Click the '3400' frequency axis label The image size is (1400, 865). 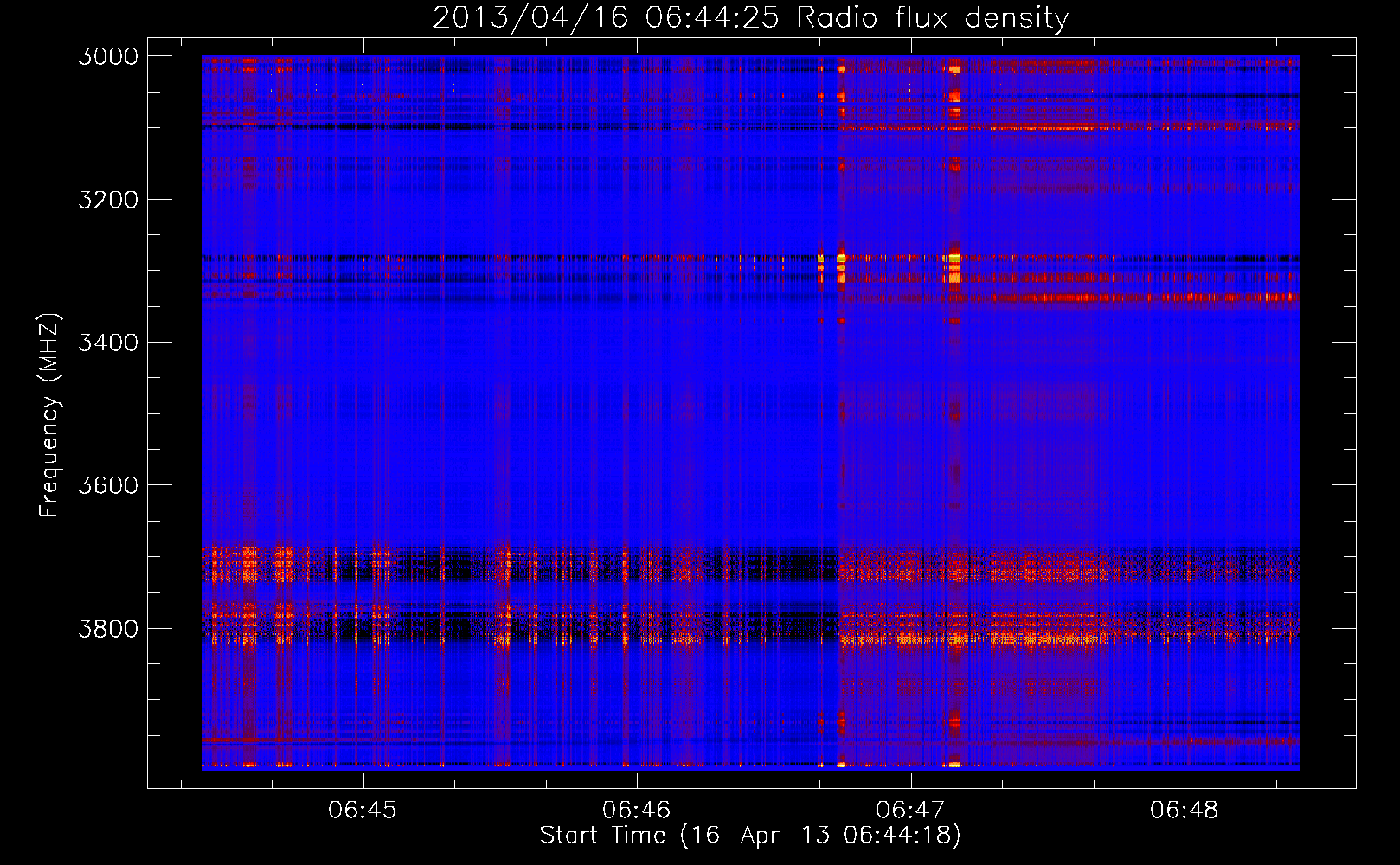[x=108, y=343]
